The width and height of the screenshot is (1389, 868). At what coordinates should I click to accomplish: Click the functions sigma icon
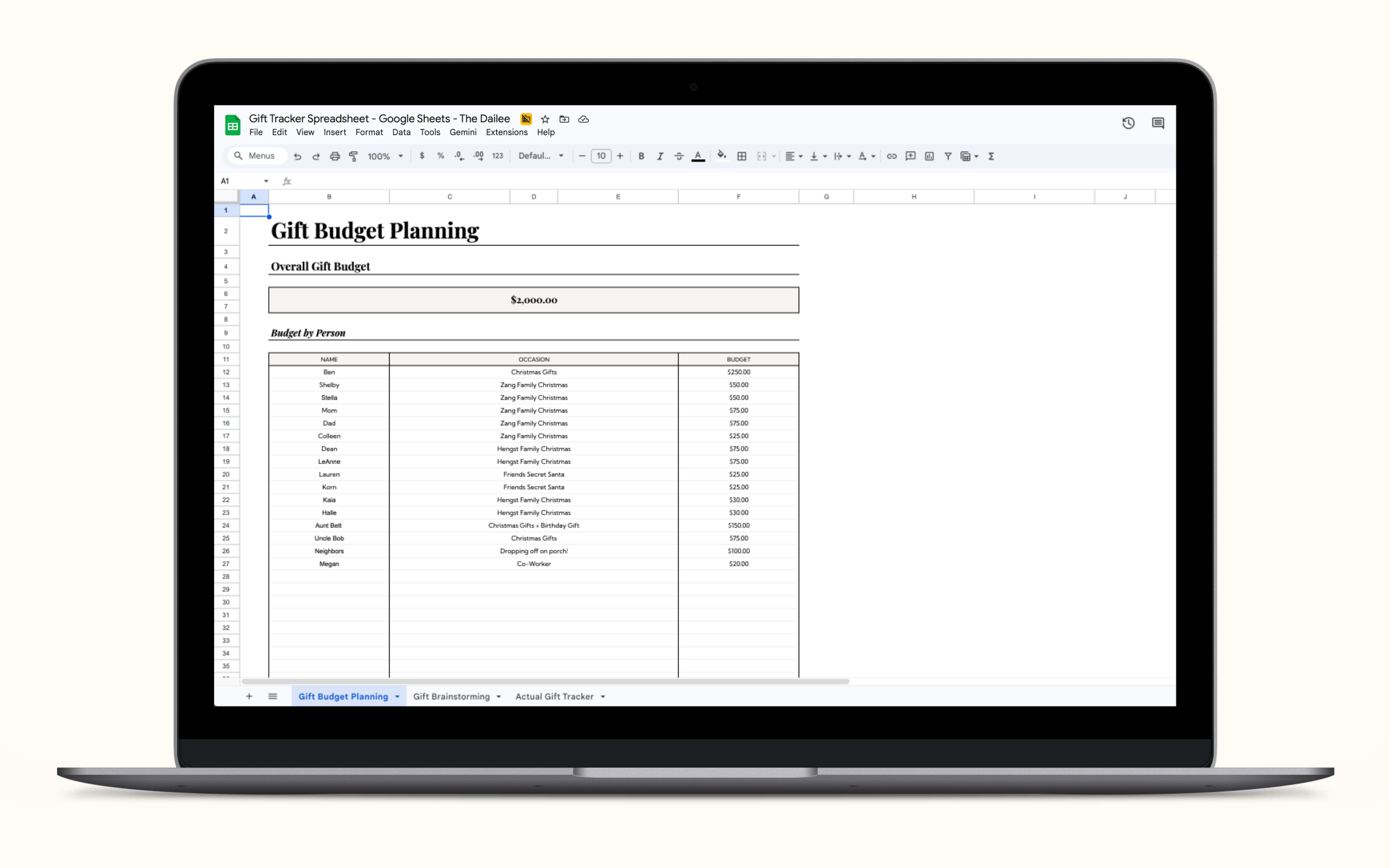[991, 156]
